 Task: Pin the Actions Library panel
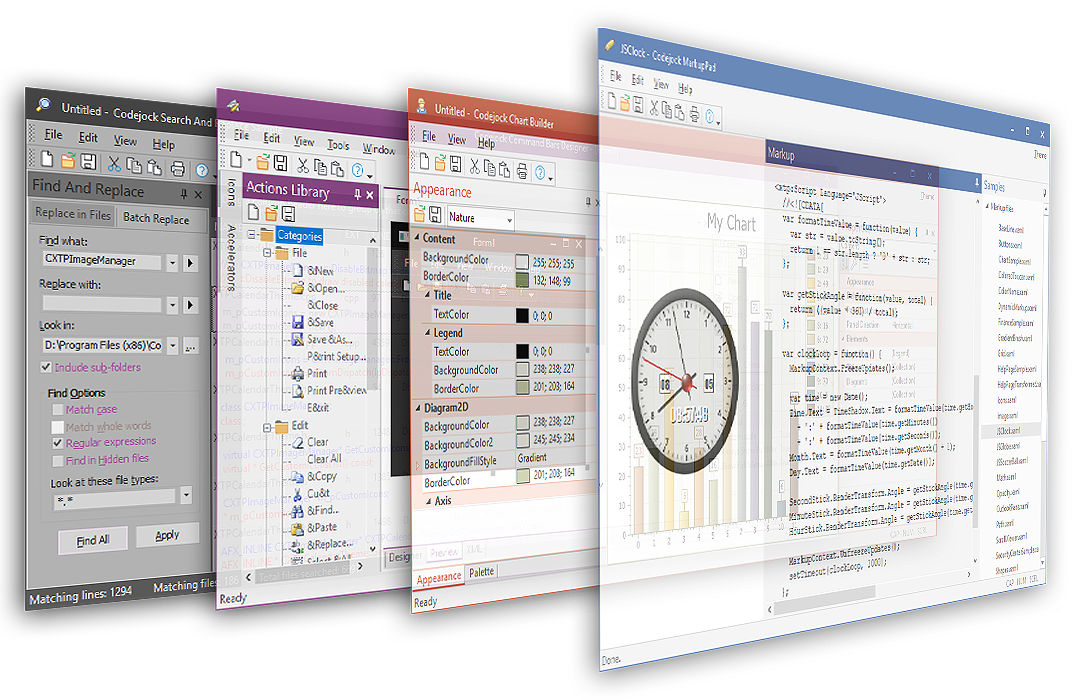point(357,195)
